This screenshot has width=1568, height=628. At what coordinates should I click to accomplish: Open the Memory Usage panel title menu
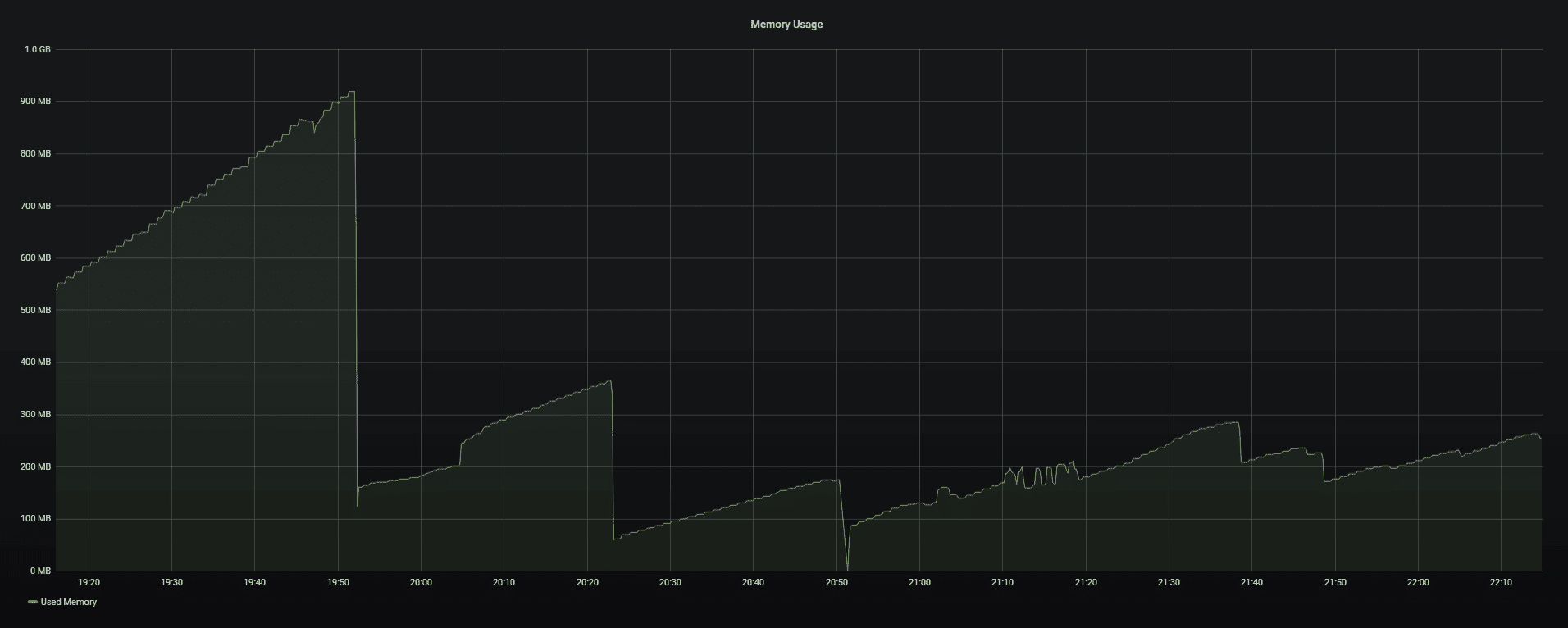(x=786, y=25)
